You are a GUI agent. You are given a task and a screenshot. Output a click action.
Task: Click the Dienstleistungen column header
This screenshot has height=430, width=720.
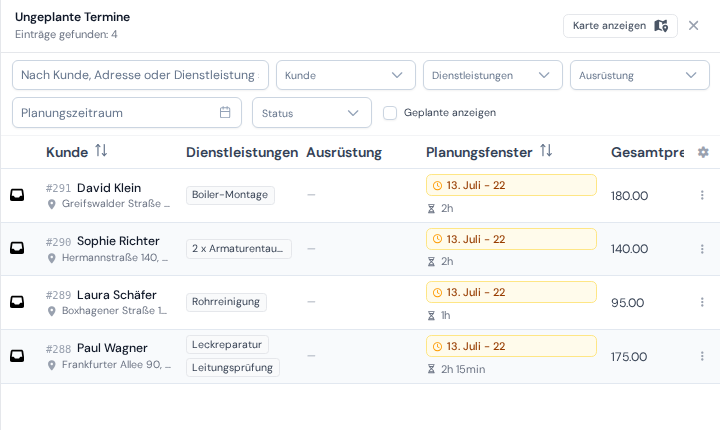coord(242,152)
